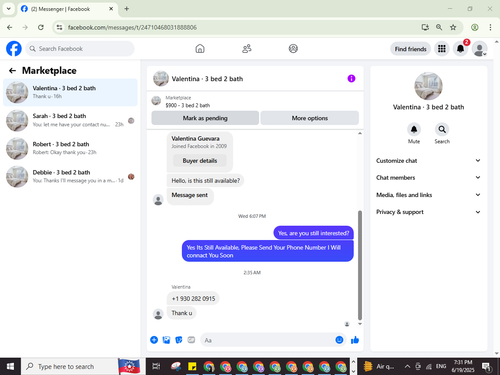This screenshot has width=500, height=375.
Task: Open more actions plus icon in composer
Action: (x=154, y=340)
